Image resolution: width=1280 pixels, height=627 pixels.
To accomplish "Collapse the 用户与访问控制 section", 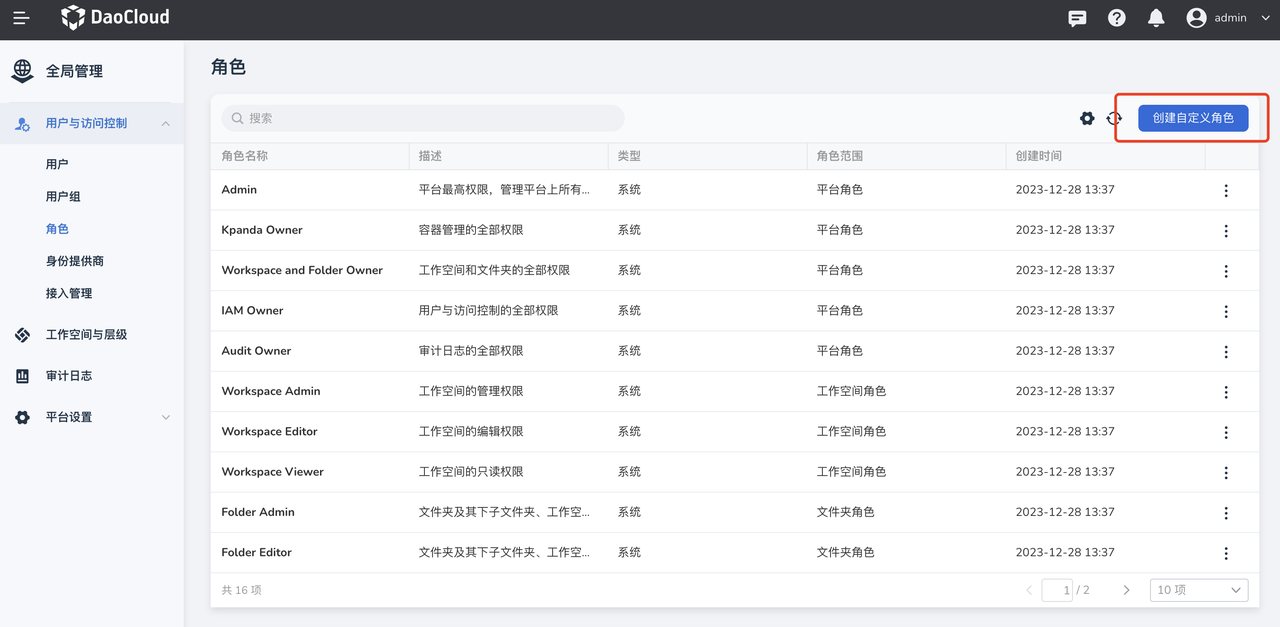I will point(166,124).
